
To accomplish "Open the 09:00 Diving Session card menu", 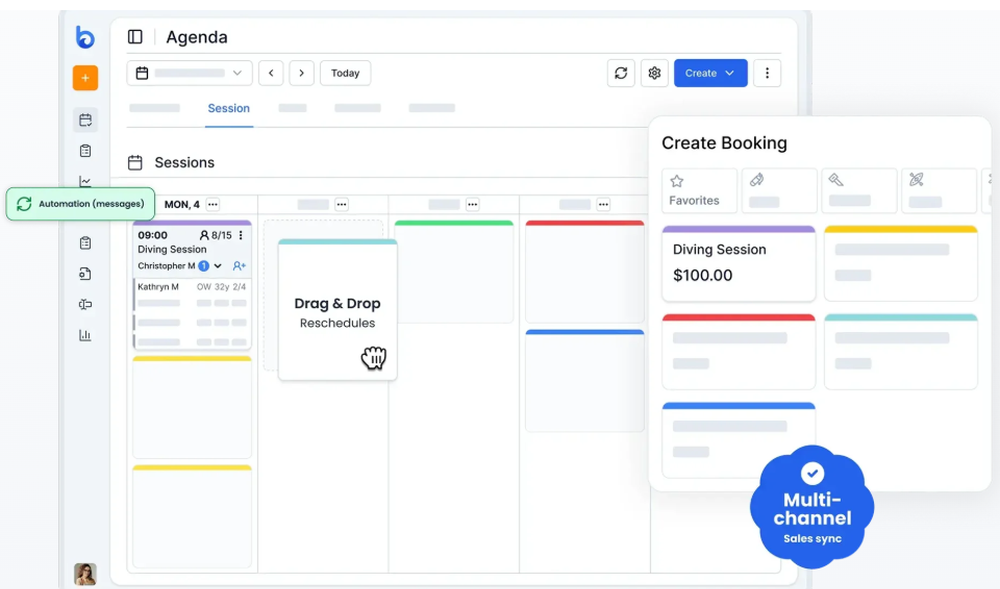I will [x=241, y=235].
